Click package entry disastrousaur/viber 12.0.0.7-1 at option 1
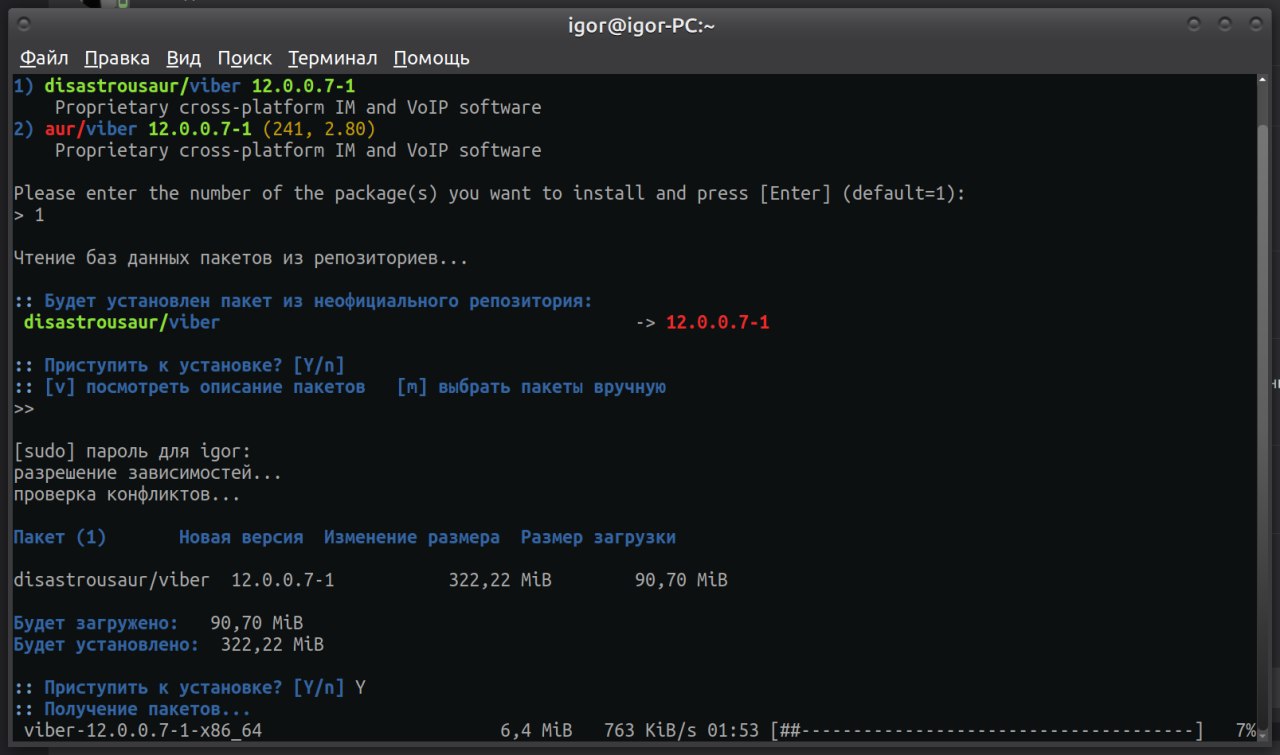The image size is (1280, 755). point(184,86)
